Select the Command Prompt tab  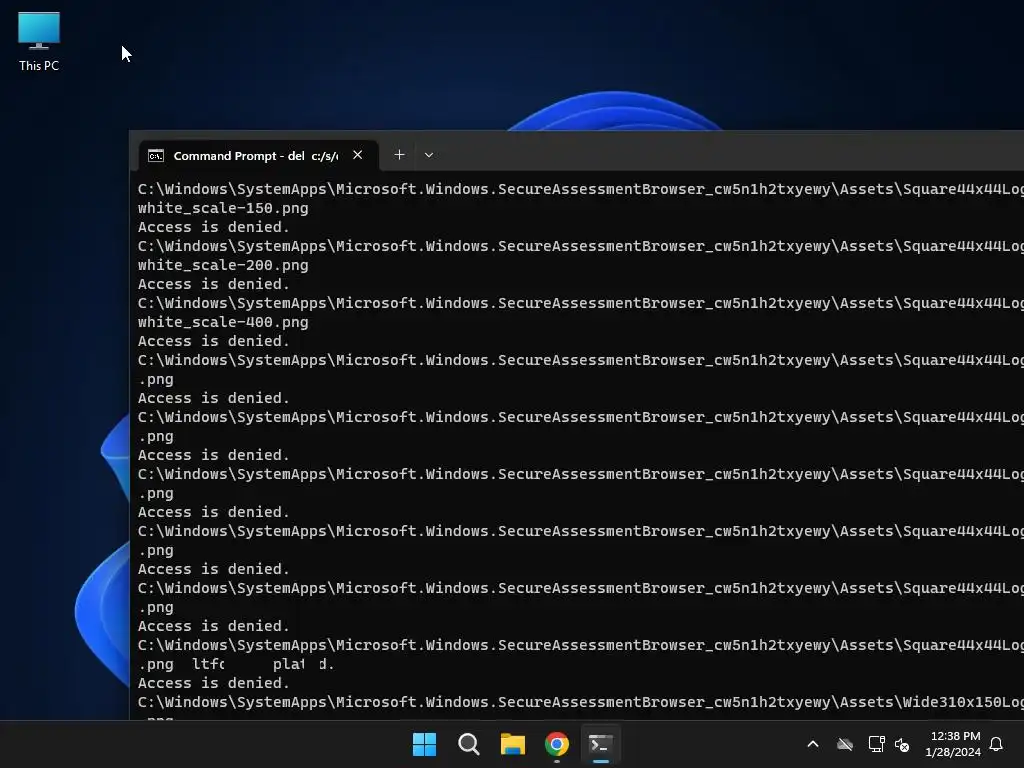[259, 155]
